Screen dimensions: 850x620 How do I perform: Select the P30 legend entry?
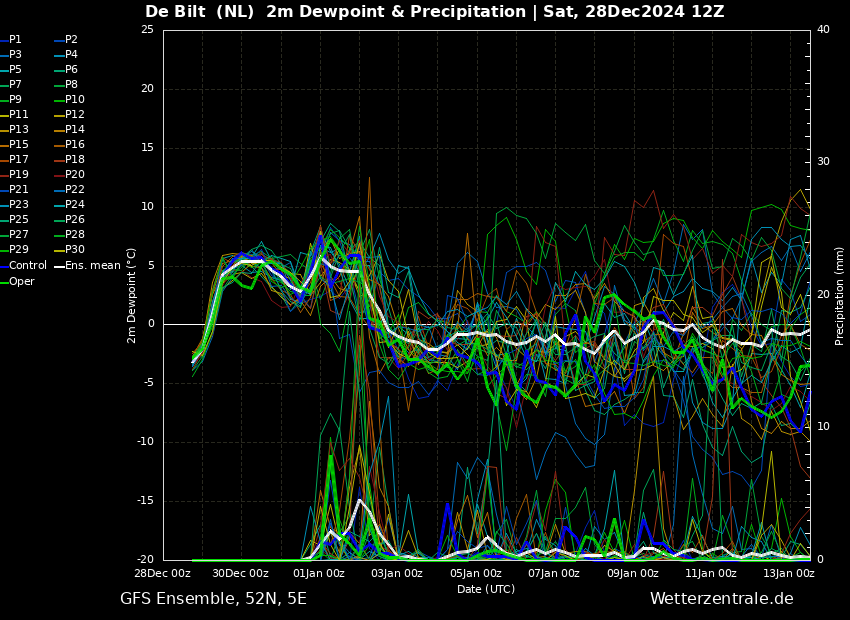[75, 250]
